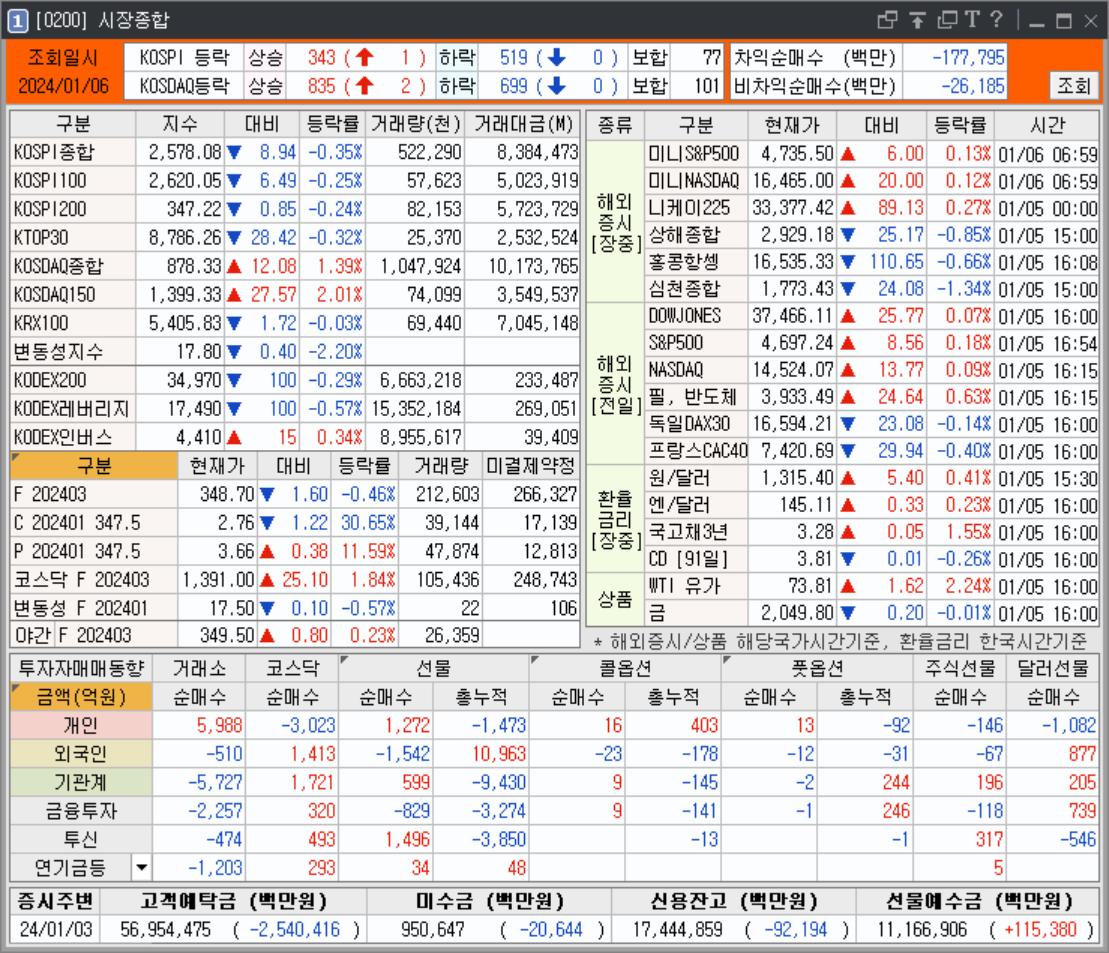Open help with the question mark icon
The width and height of the screenshot is (1109, 953).
996,20
